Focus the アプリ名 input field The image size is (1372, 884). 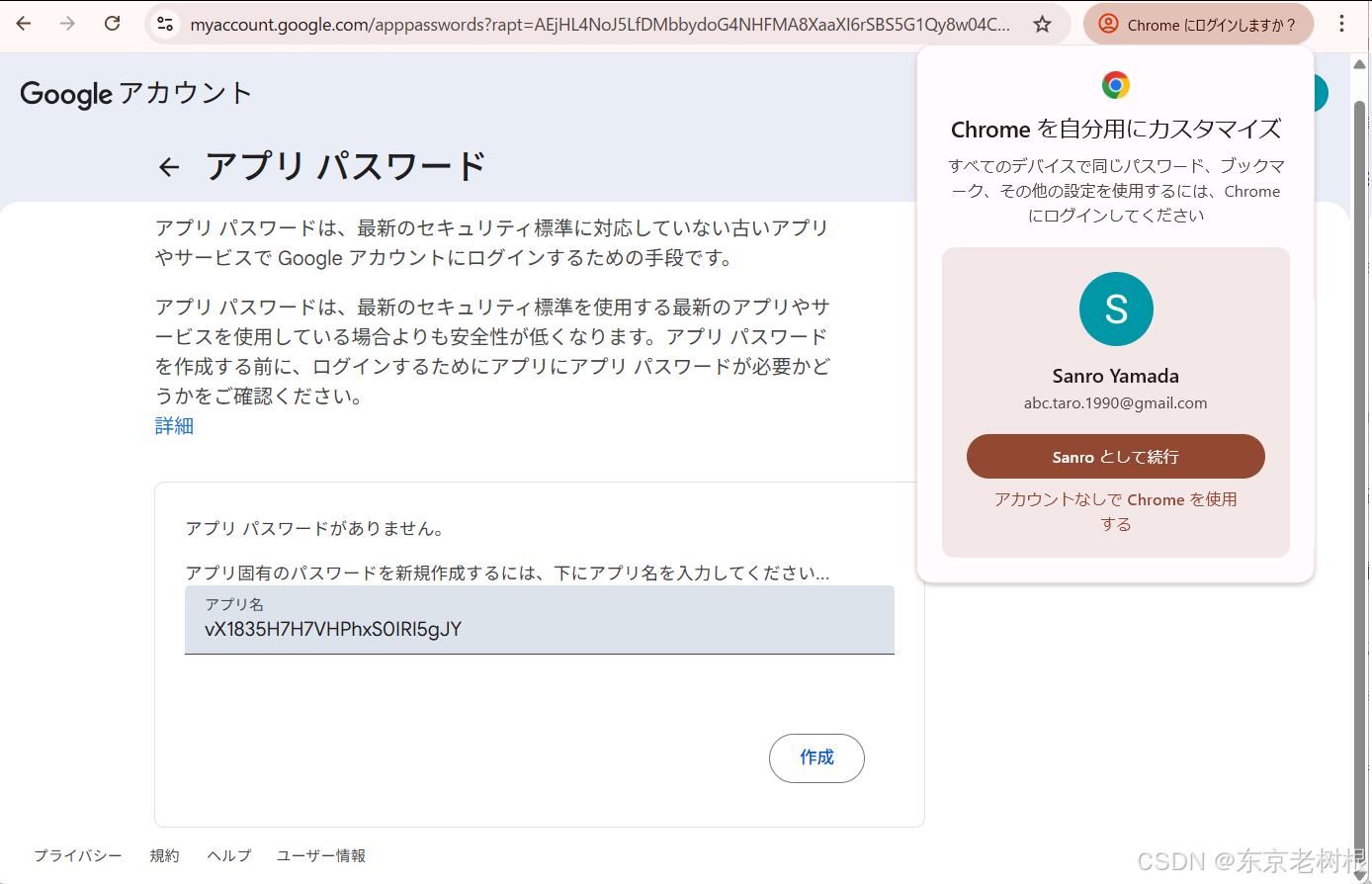pyautogui.click(x=539, y=620)
